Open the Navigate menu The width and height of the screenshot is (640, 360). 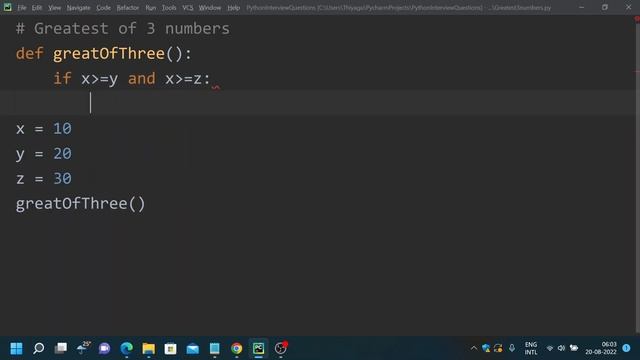[x=78, y=8]
